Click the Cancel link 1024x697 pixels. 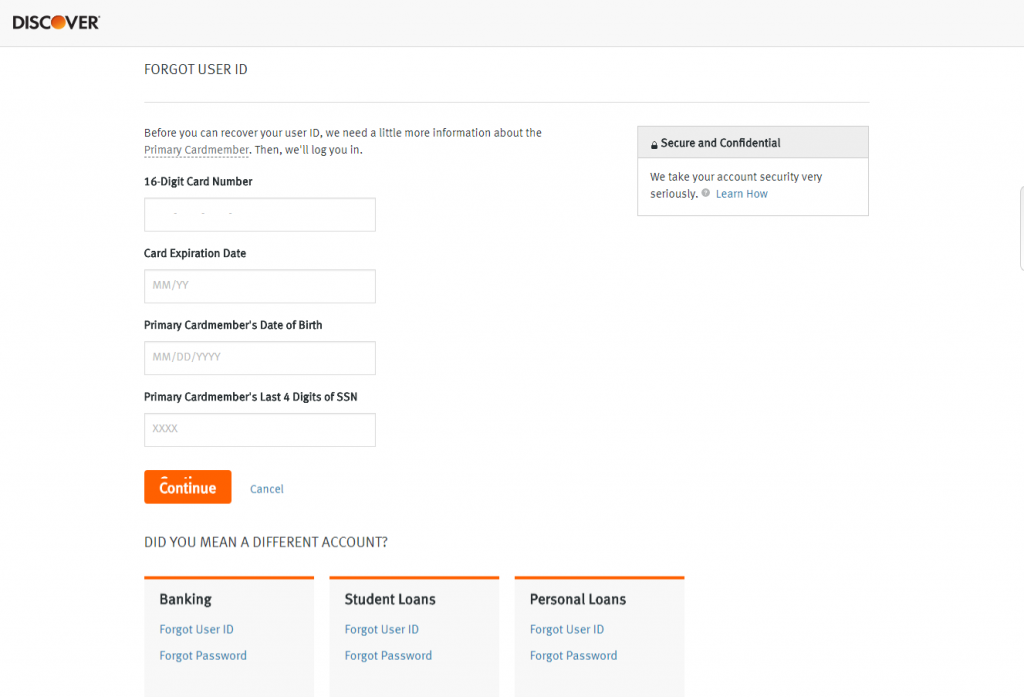(266, 488)
